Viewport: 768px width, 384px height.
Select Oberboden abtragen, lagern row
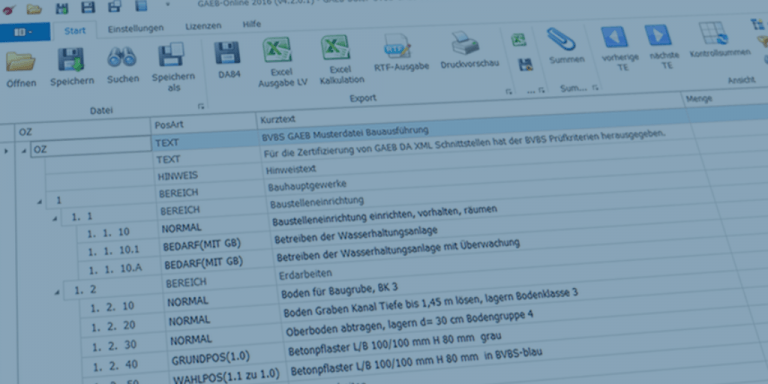[x=409, y=323]
